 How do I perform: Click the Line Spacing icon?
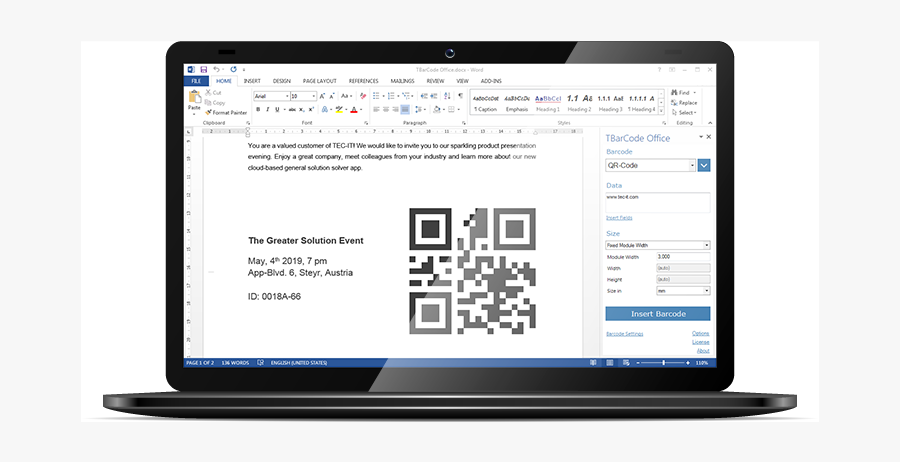click(418, 109)
